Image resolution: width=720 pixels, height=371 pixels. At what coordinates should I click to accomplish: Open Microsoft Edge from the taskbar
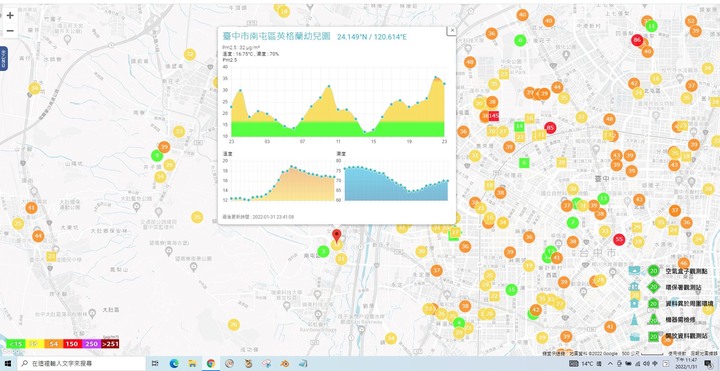pyautogui.click(x=174, y=364)
